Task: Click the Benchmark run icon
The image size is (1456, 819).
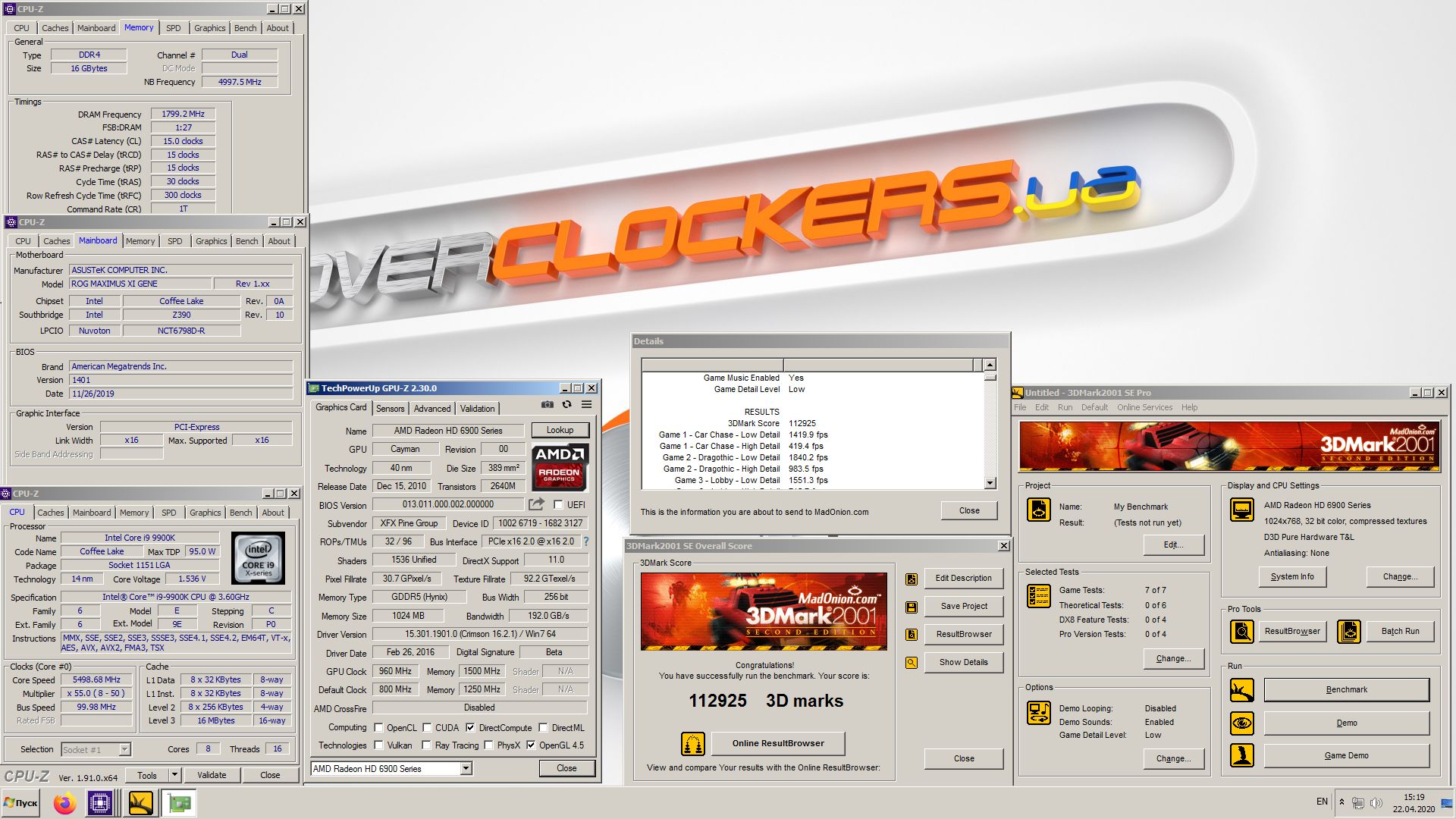Action: 1241,690
